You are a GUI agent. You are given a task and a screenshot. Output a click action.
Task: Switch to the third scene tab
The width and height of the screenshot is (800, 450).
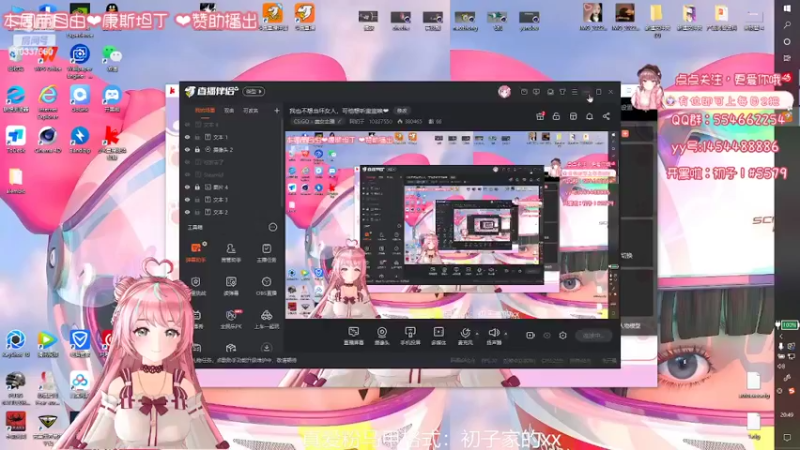[x=251, y=110]
